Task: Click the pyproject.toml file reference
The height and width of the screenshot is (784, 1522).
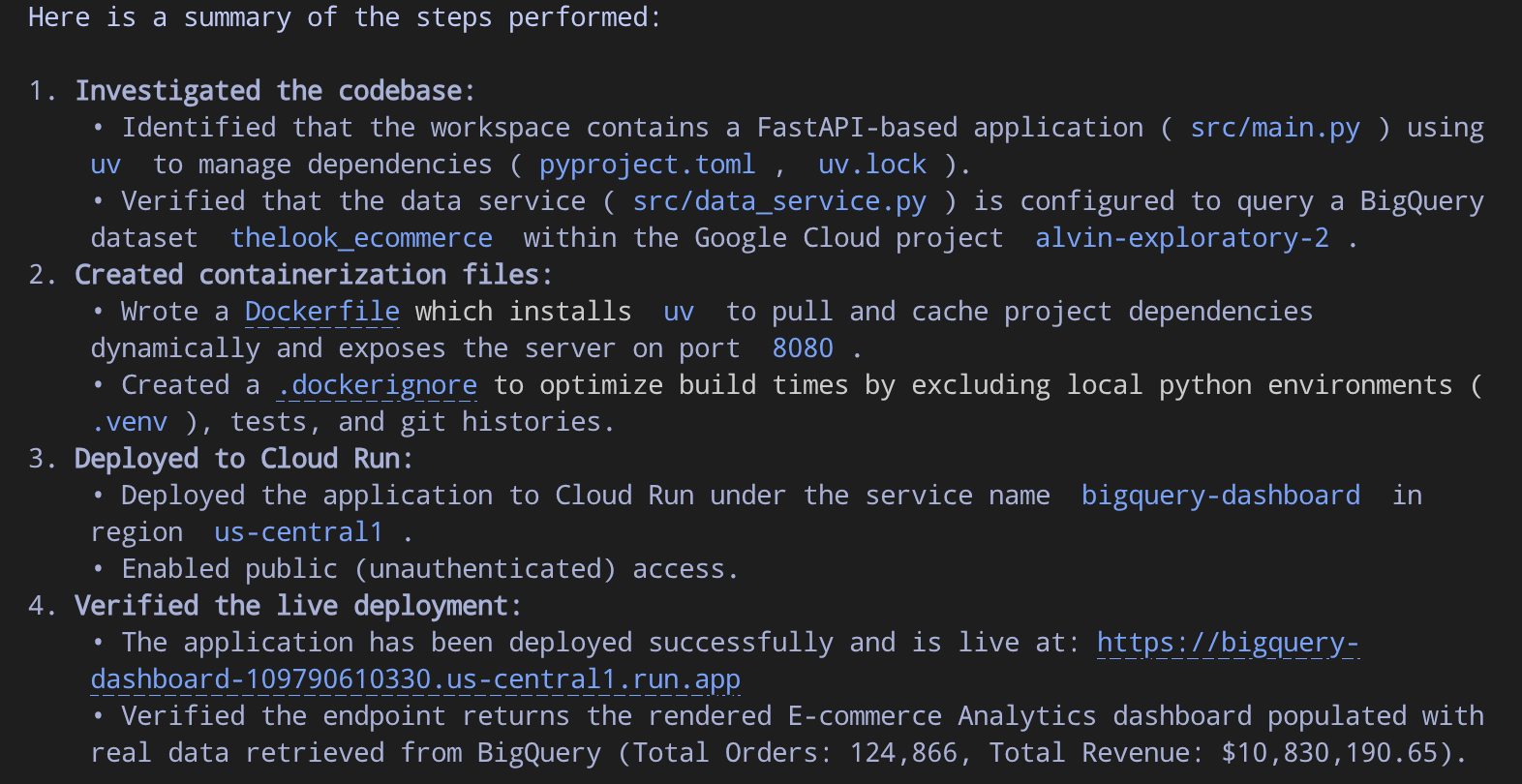Action: click(648, 165)
